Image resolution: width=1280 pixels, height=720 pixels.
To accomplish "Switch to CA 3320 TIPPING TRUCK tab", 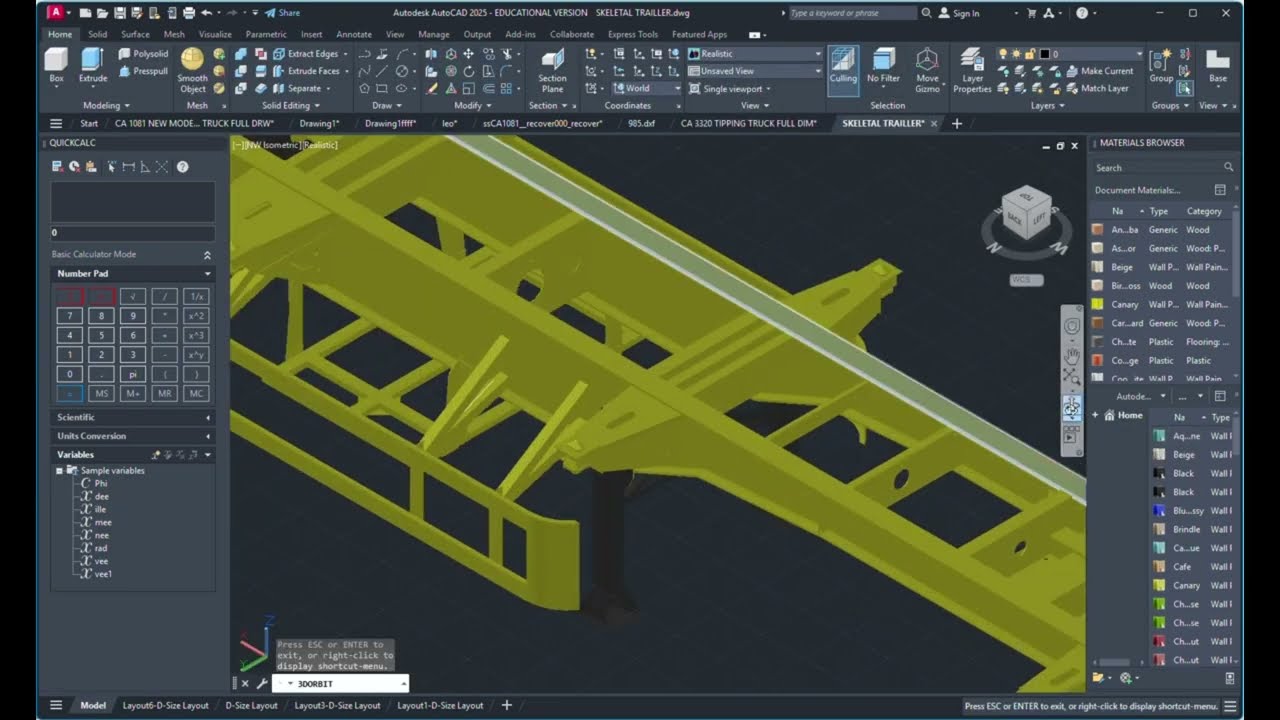I will [748, 123].
